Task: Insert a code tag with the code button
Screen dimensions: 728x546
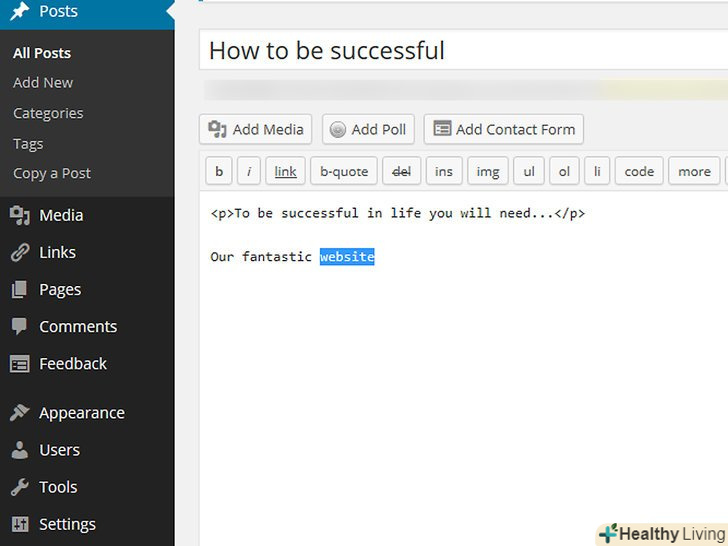Action: tap(639, 171)
